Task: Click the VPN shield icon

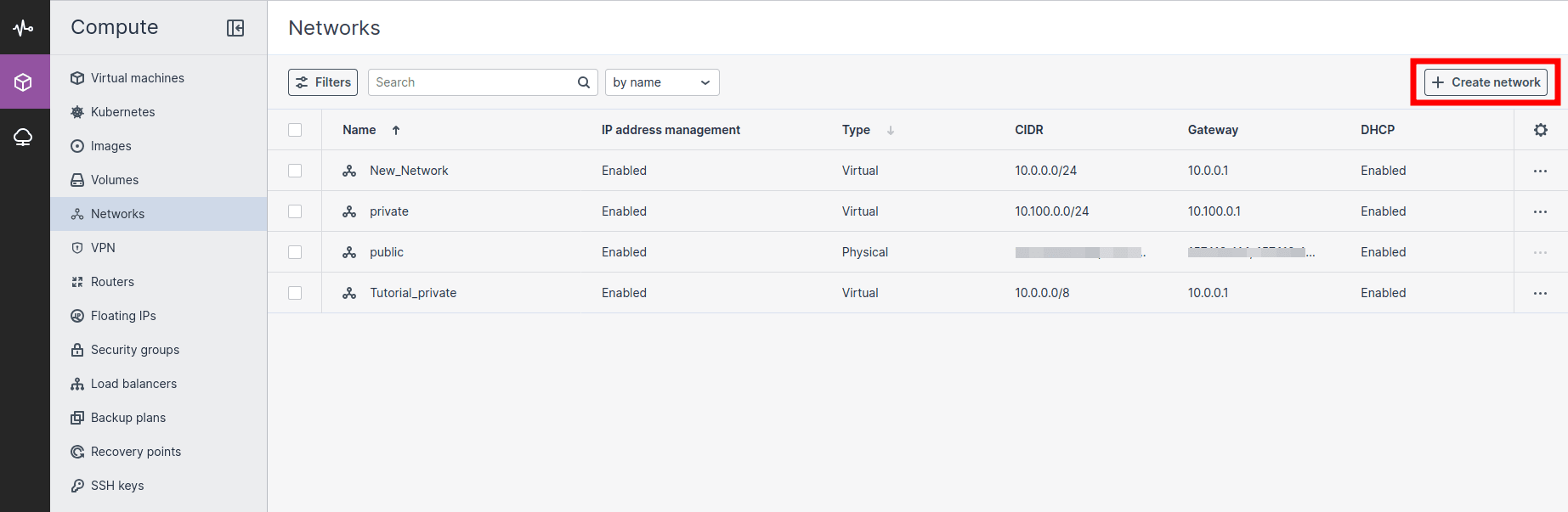Action: [x=77, y=248]
